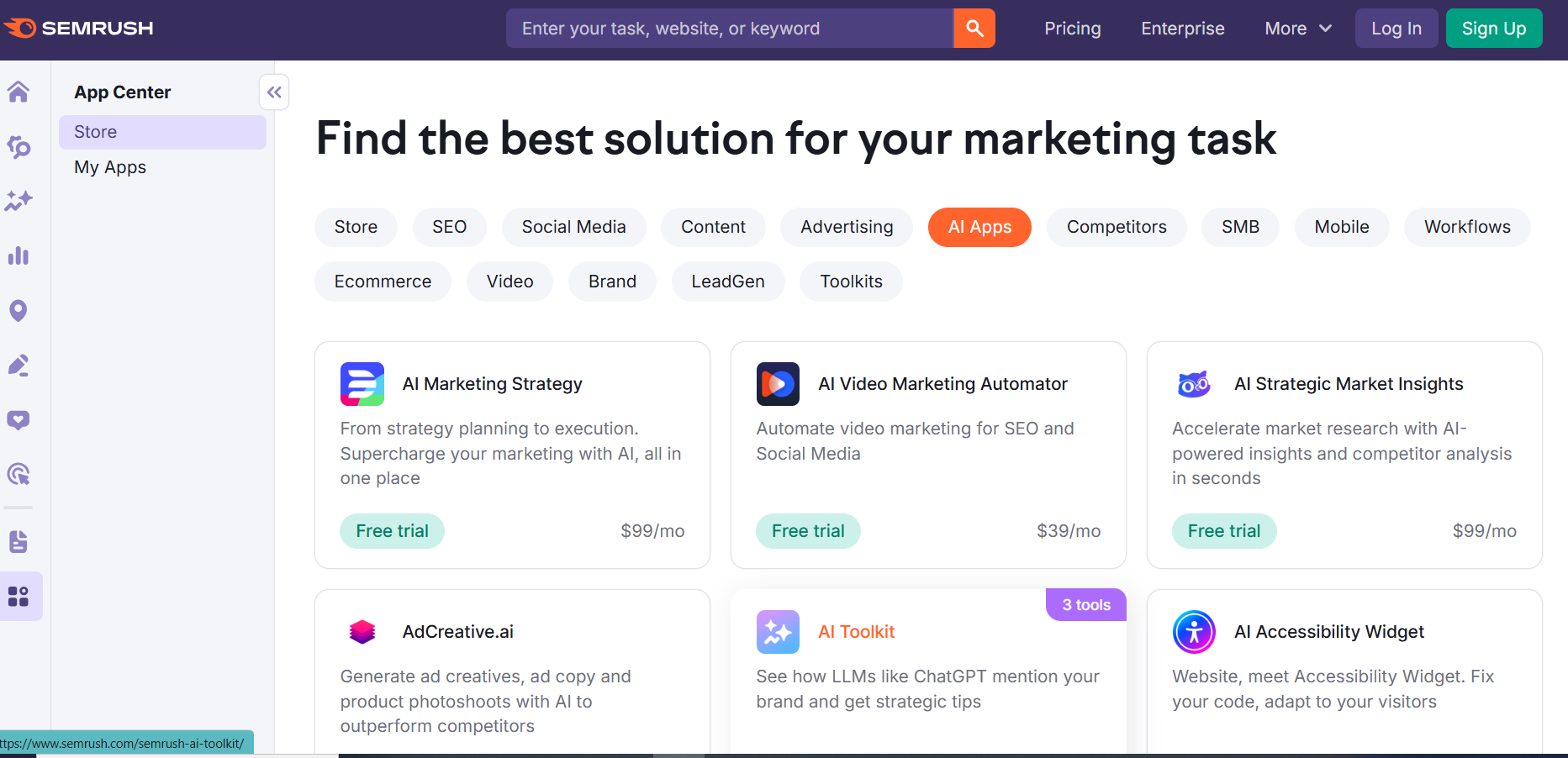Screen dimensions: 1568x758
Task: Click Free trial on AI Video Marketing Automator
Action: coord(808,531)
